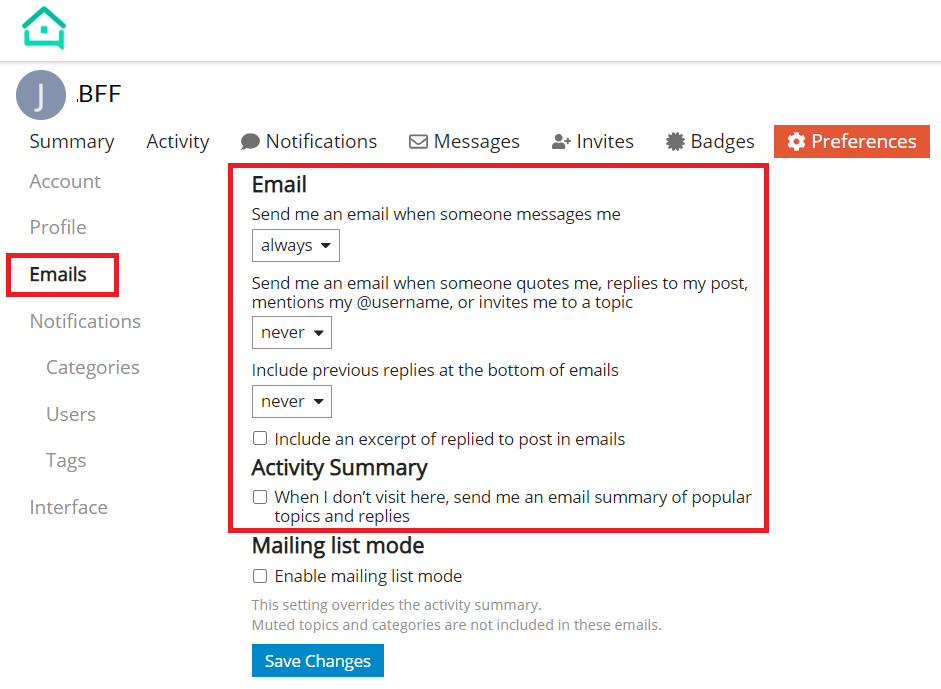Open the 'always' message email dropdown
This screenshot has width=941, height=689.
296,245
